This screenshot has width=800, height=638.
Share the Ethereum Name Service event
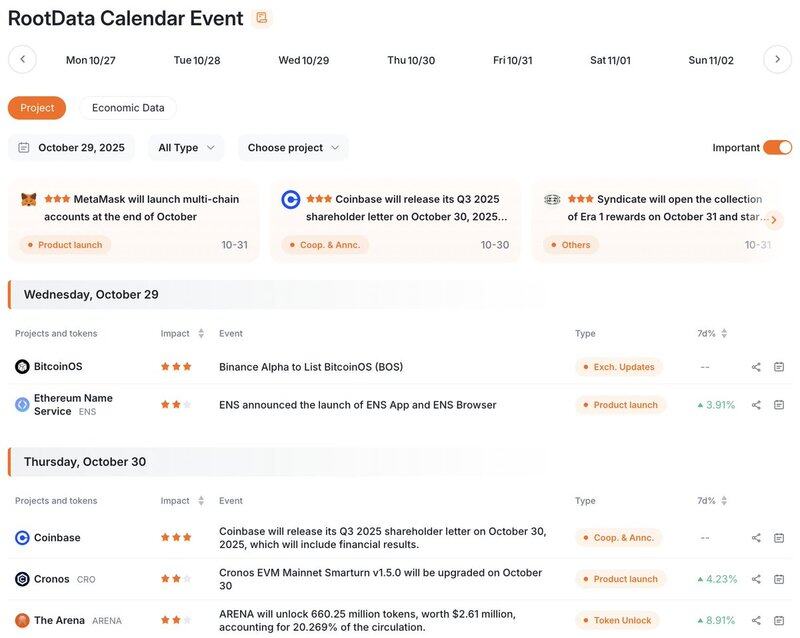point(756,405)
